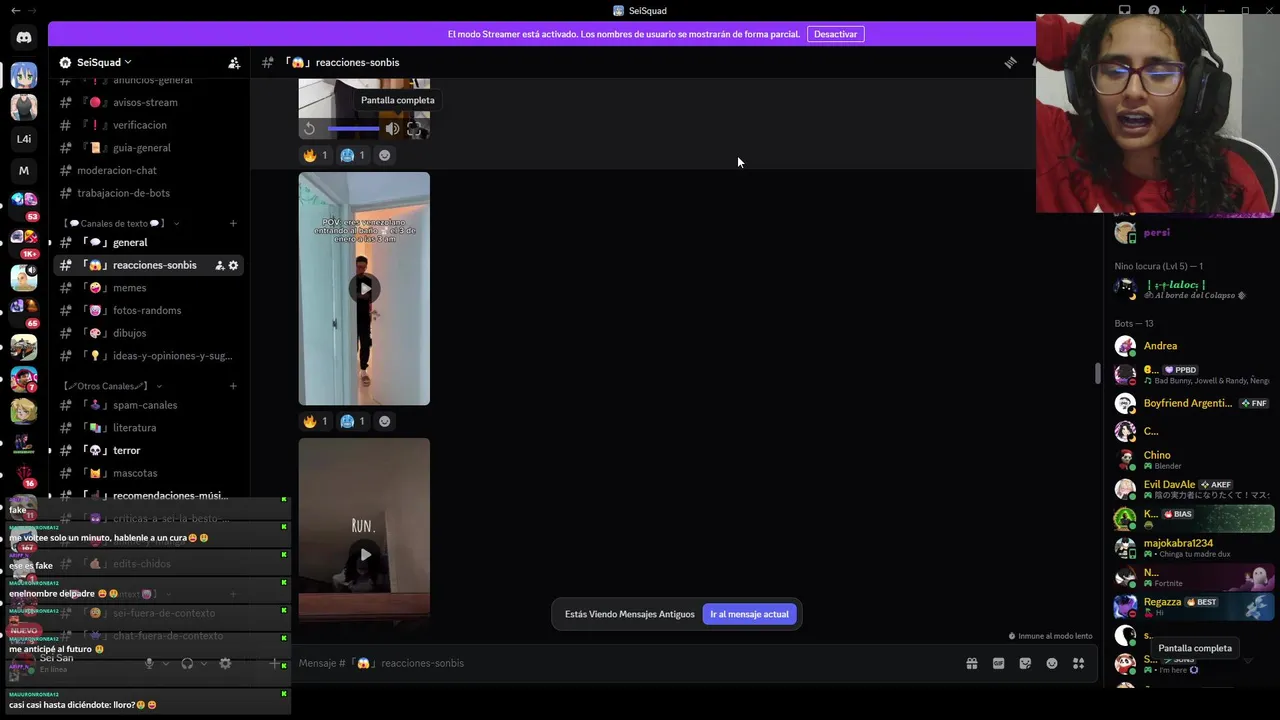Add channel to Otros Canales category
The height and width of the screenshot is (720, 1280).
233,386
